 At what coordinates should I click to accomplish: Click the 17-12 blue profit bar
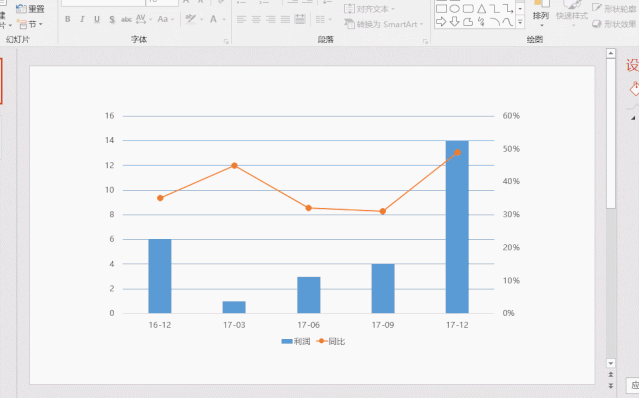click(457, 227)
